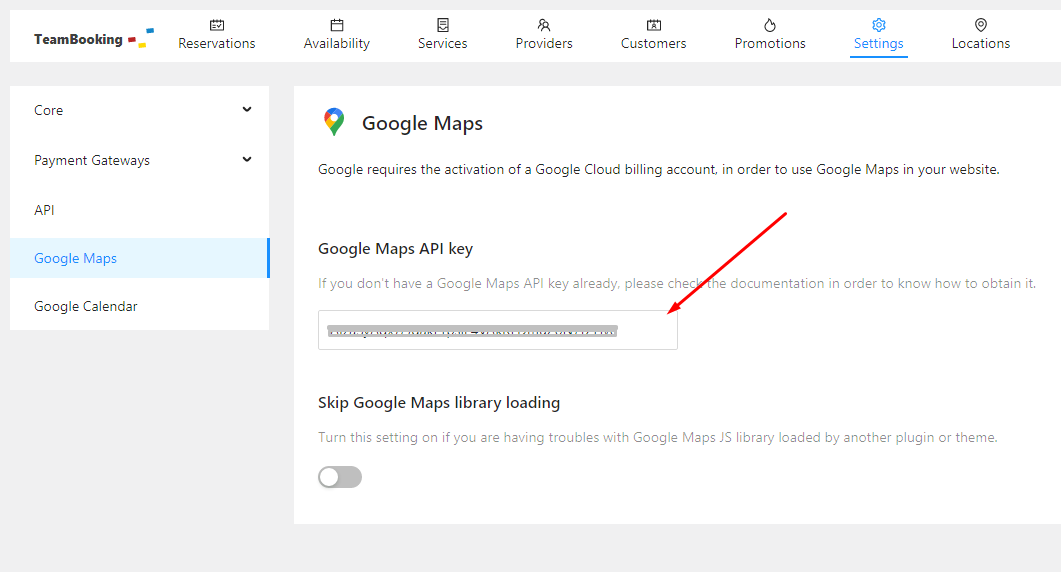The height and width of the screenshot is (572, 1061).
Task: Click the Locations pin icon
Action: click(x=981, y=25)
